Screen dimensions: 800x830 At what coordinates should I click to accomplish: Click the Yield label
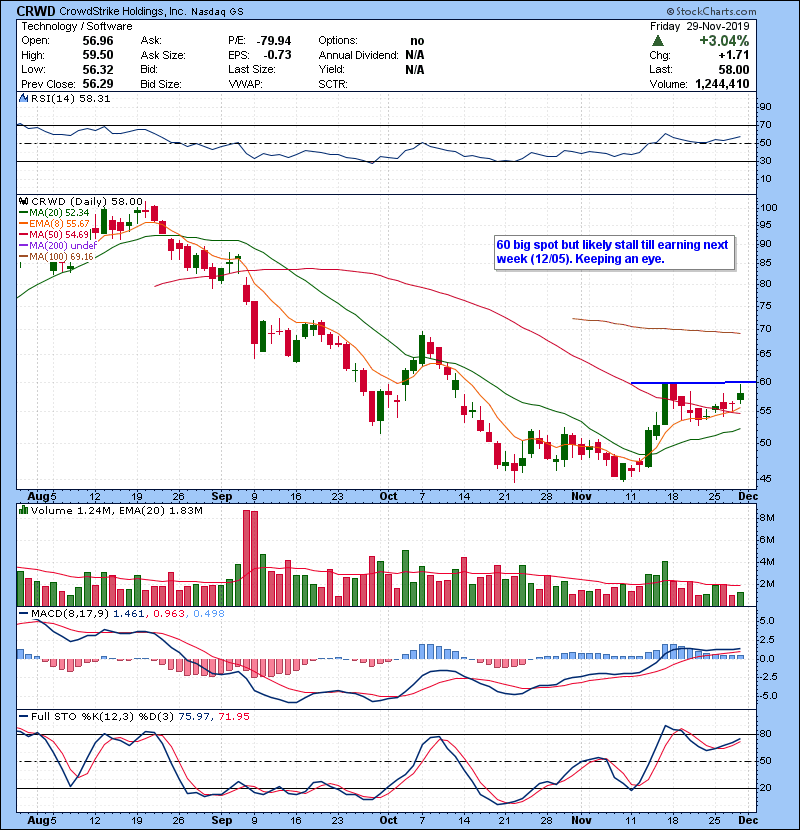pyautogui.click(x=332, y=69)
